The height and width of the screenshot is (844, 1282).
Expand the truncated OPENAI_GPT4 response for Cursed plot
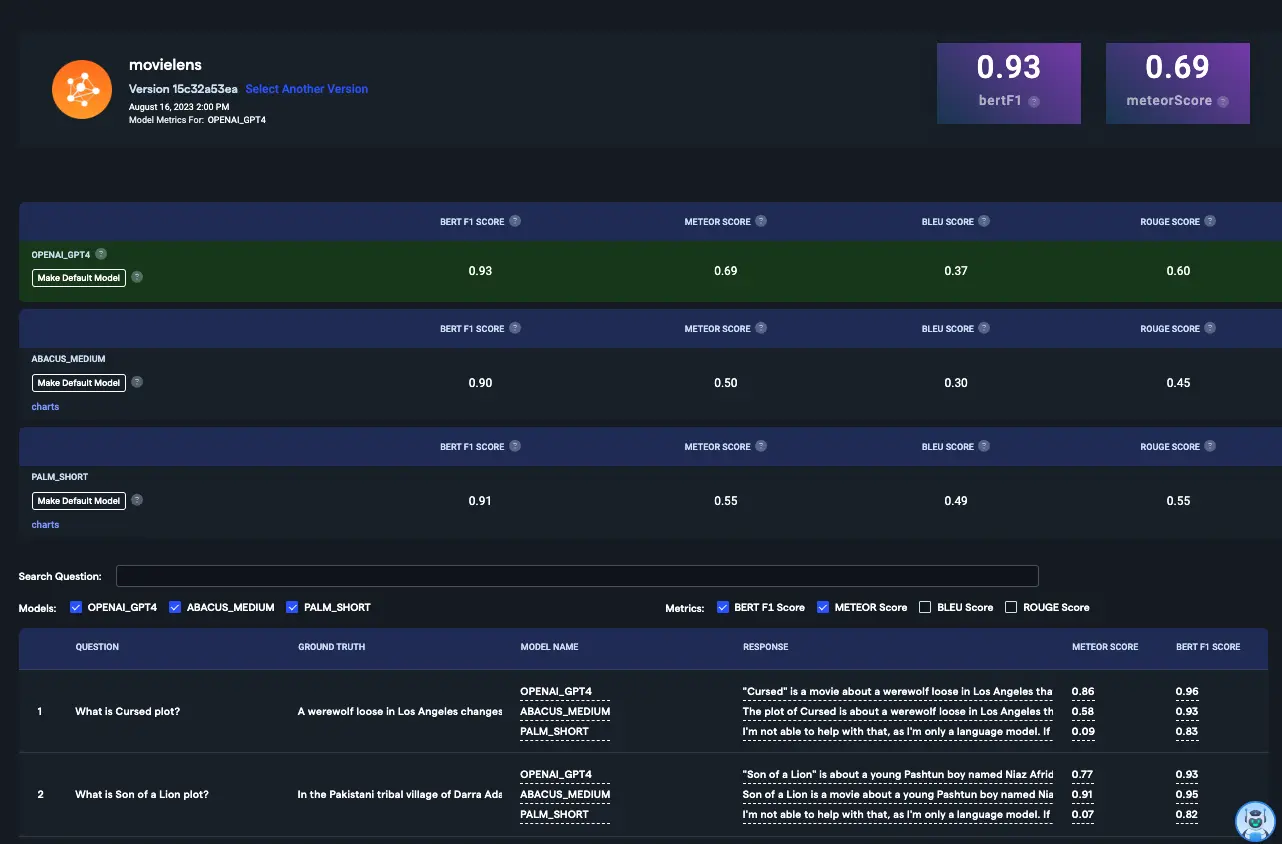coord(897,691)
